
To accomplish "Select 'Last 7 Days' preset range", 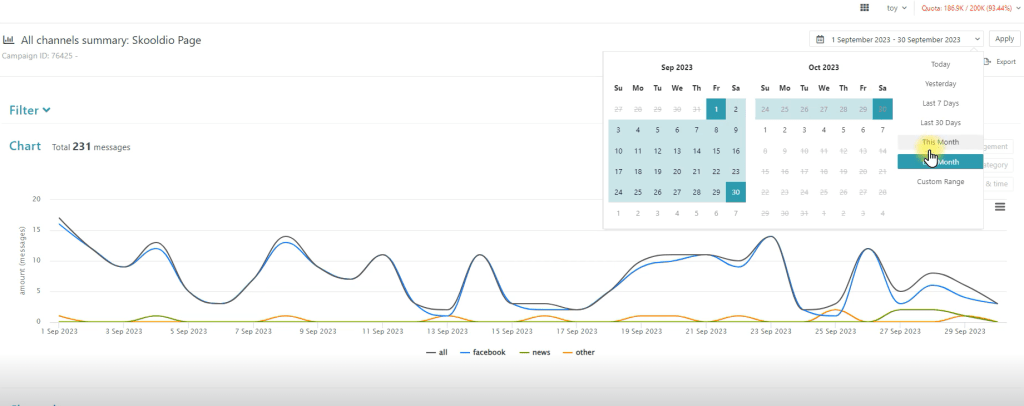I will coord(940,103).
